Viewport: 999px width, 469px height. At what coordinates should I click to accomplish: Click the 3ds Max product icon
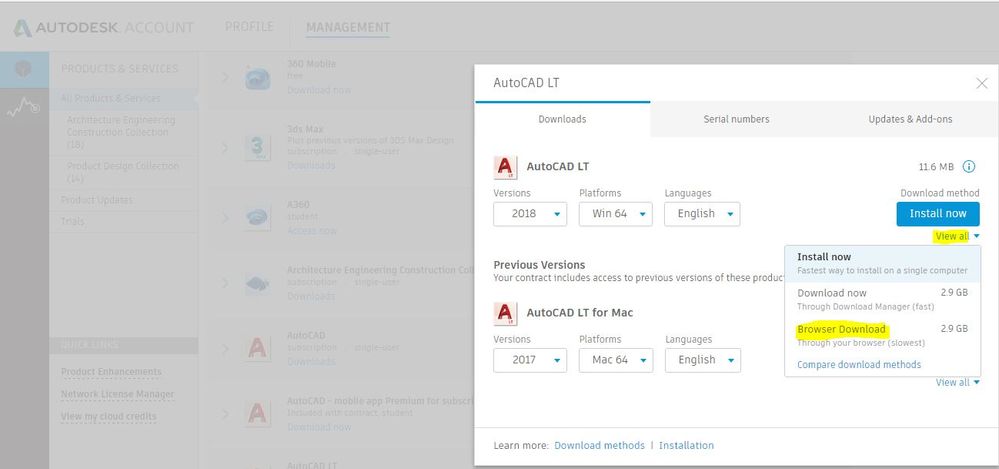pyautogui.click(x=257, y=148)
